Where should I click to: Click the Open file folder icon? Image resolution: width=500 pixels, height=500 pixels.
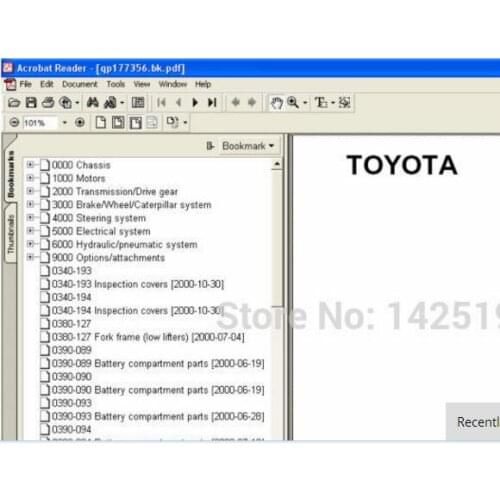(x=14, y=103)
